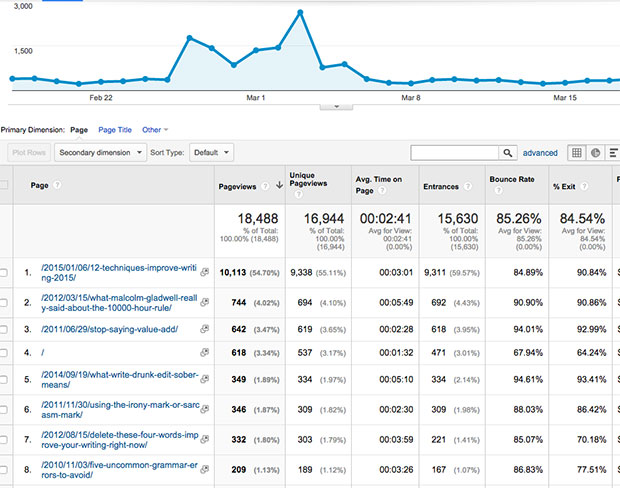
Task: Switch to data table grid view icon
Action: (577, 153)
